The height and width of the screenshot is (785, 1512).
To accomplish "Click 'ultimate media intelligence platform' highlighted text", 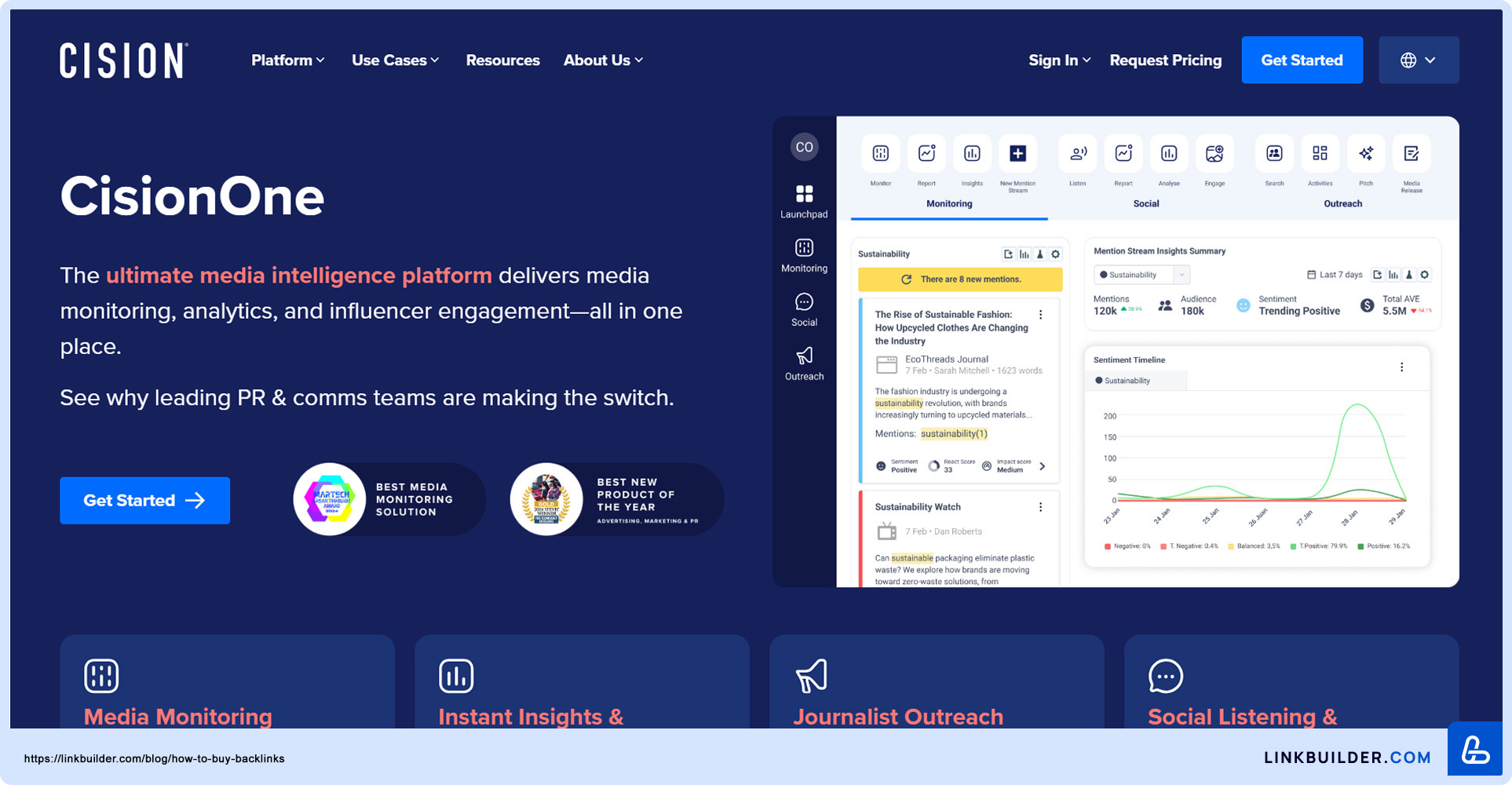I will tap(298, 276).
